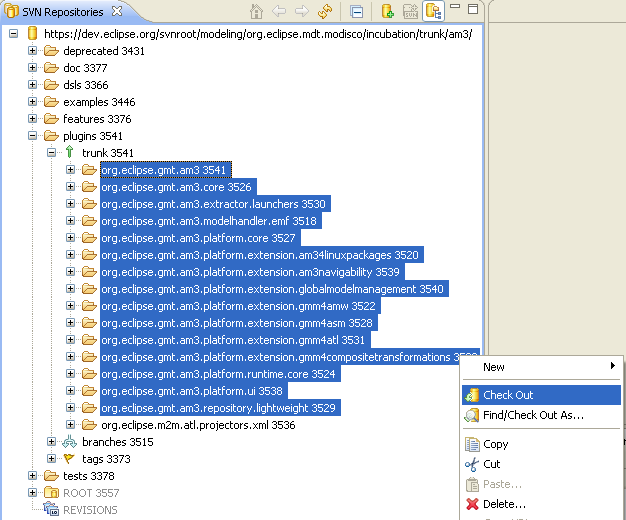Screen dimensions: 626x520
Task: Click the red Delete X icon
Action: pos(472,504)
